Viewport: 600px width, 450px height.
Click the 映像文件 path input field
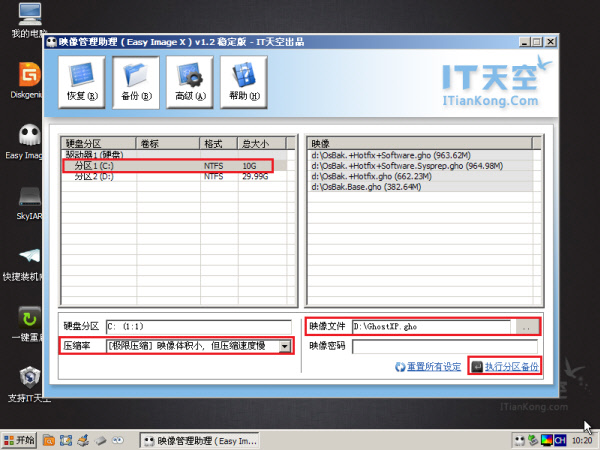click(432, 327)
